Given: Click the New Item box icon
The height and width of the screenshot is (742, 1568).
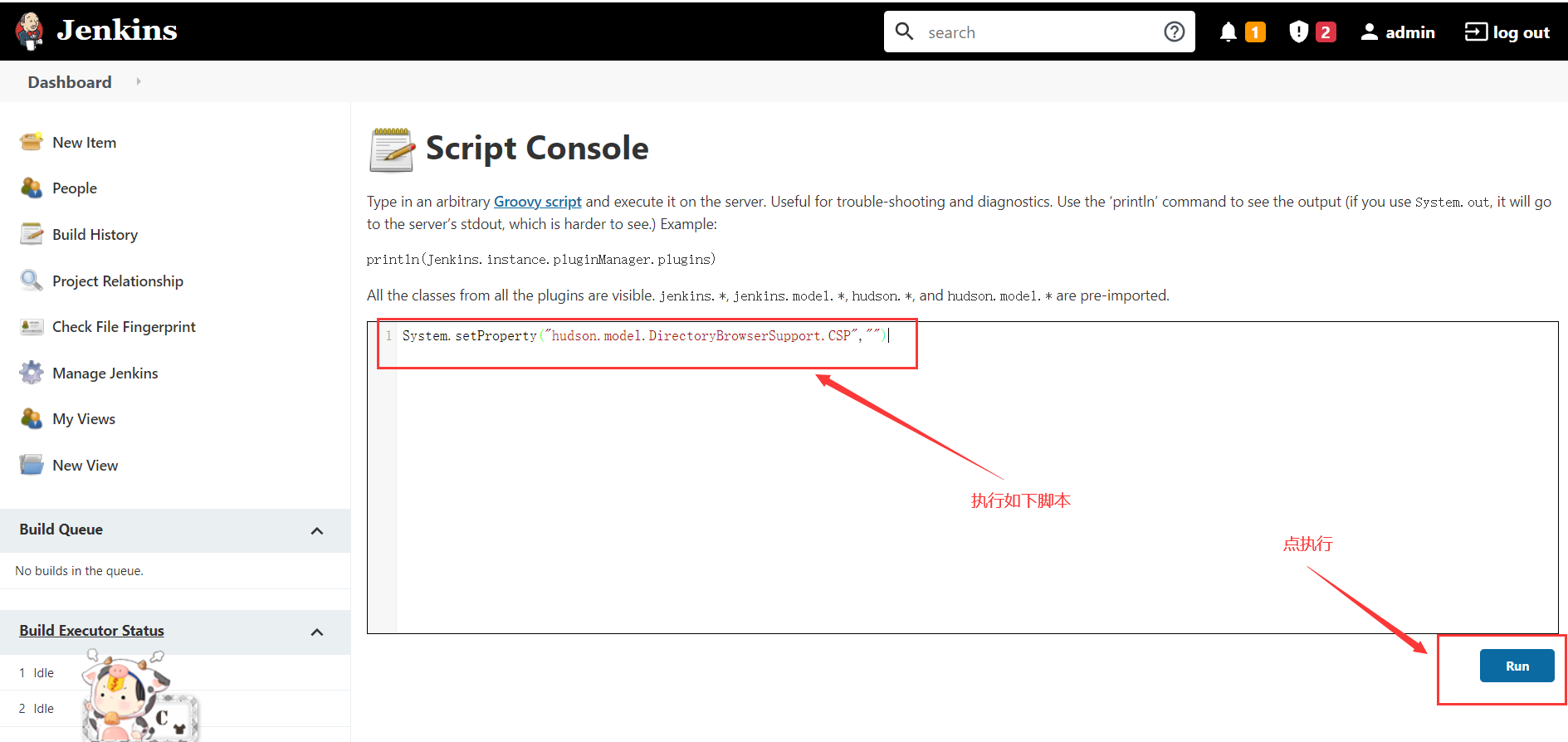Looking at the screenshot, I should [x=32, y=142].
